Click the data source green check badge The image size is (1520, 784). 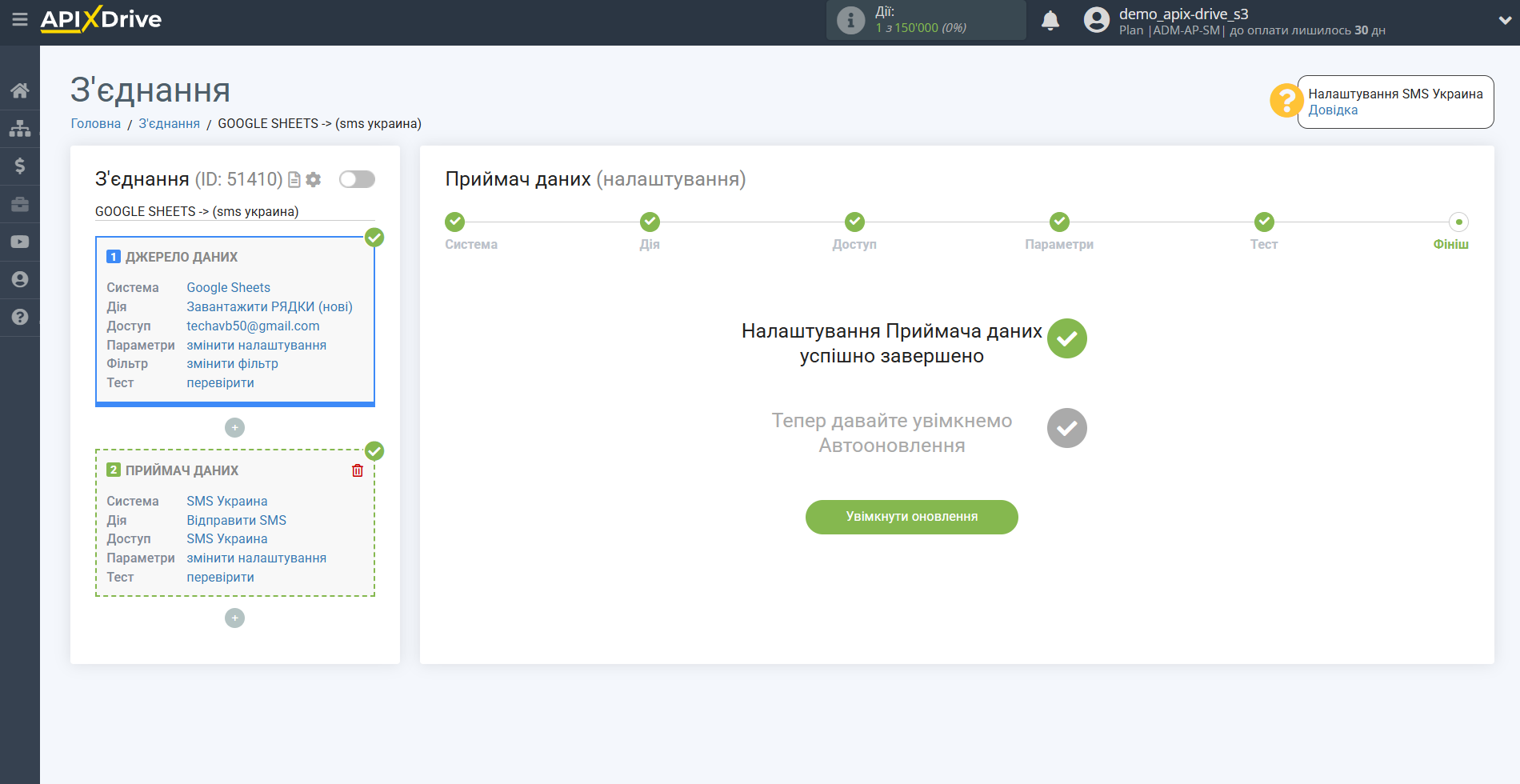374,238
